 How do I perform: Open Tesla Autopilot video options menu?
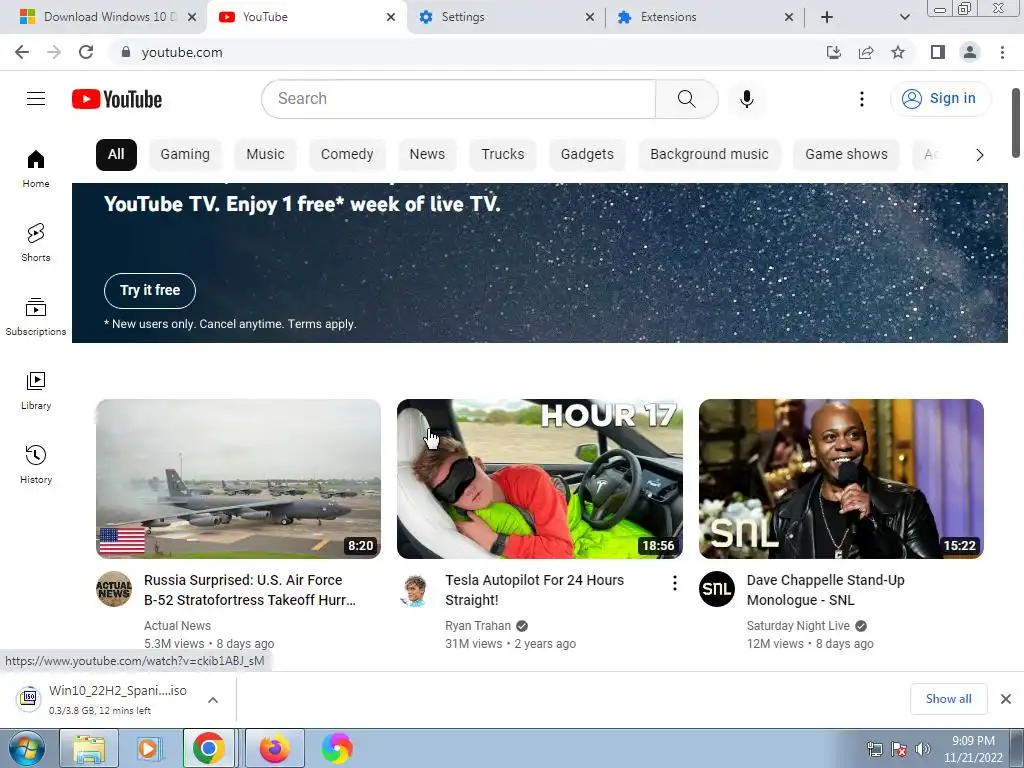click(675, 583)
